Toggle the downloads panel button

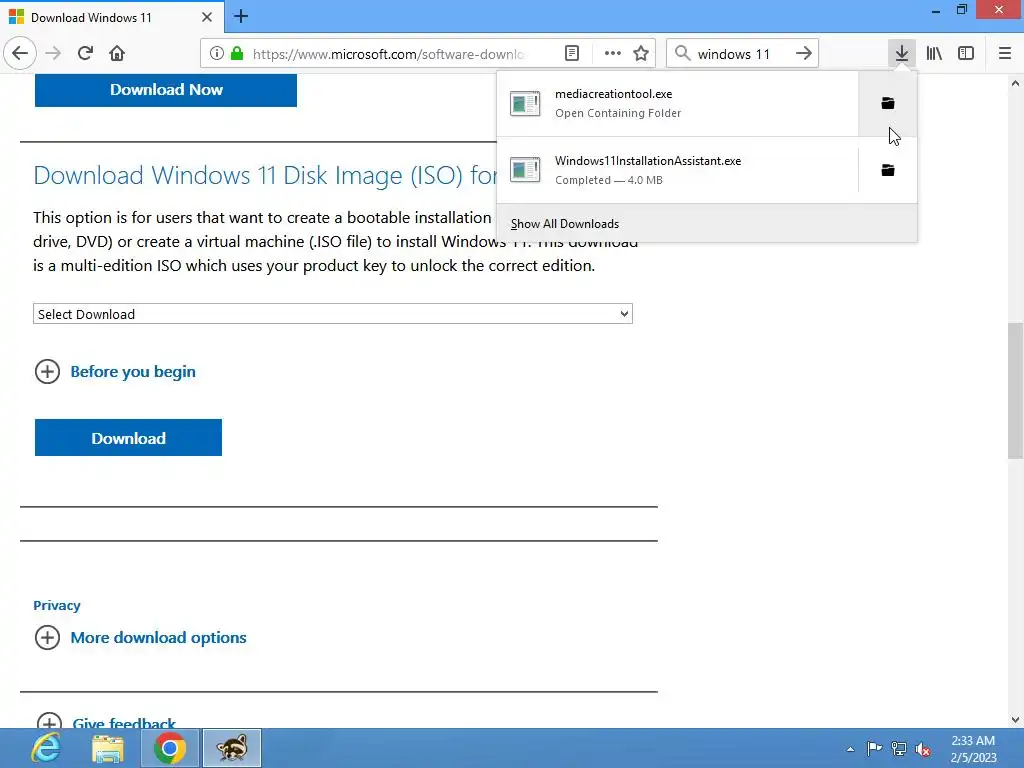902,54
